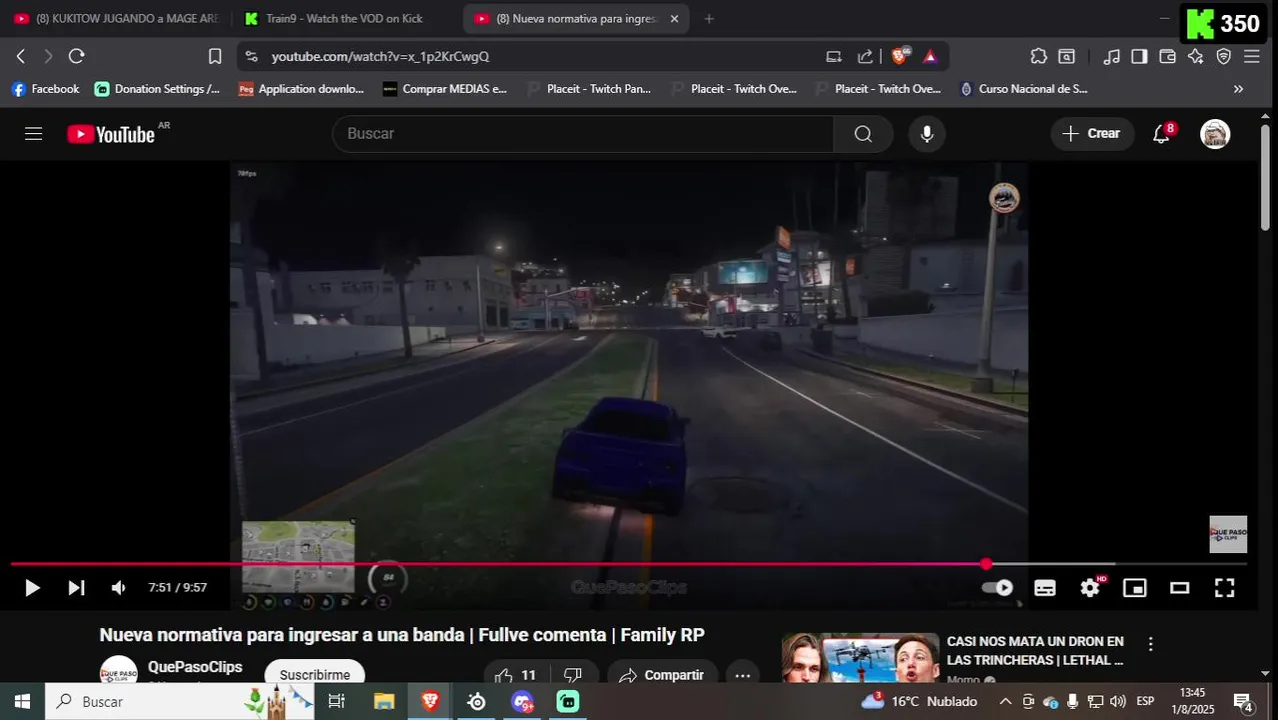The height and width of the screenshot is (720, 1278).
Task: Focus the YouTube Buscar search field
Action: point(584,134)
